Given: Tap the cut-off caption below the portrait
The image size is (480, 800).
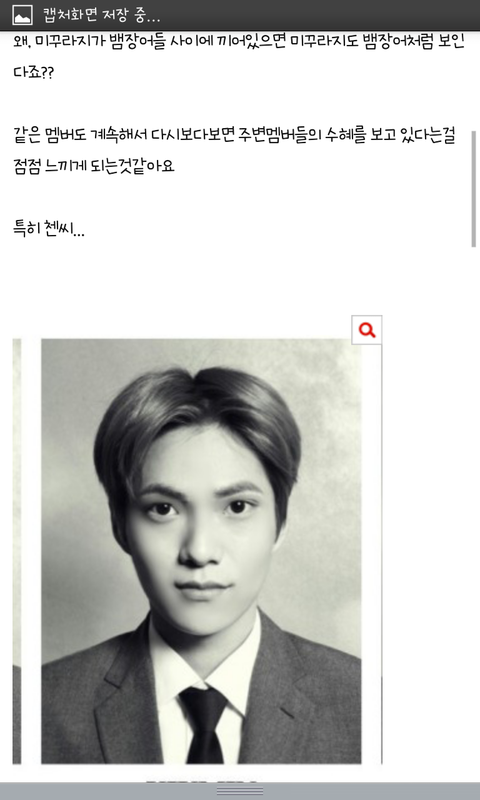Looking at the screenshot, I should point(201,781).
